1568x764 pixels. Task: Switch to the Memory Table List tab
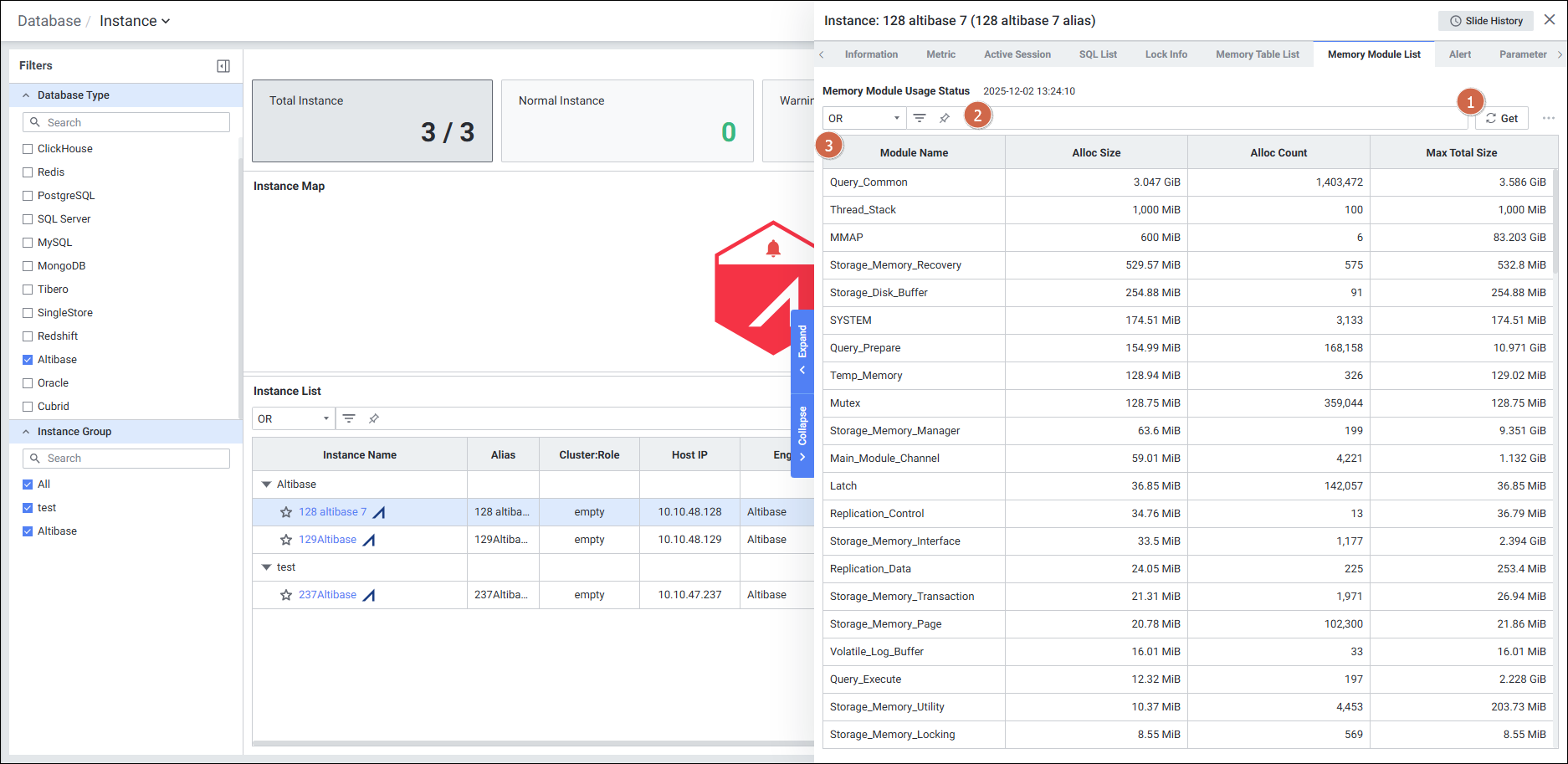1257,54
